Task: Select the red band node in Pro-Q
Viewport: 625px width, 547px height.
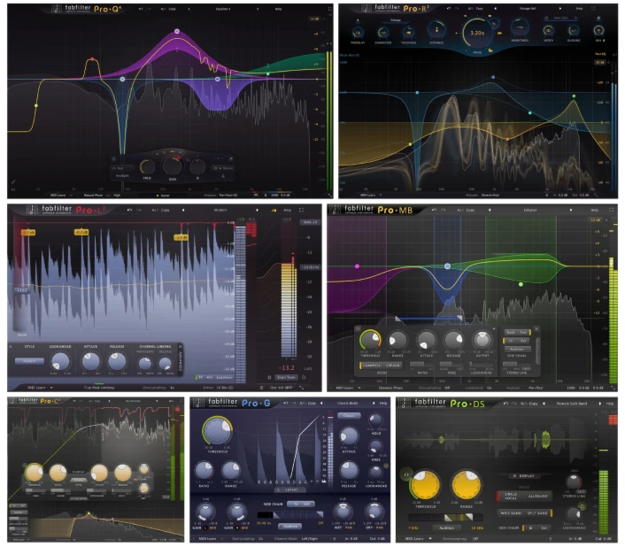Action: pyautogui.click(x=92, y=59)
